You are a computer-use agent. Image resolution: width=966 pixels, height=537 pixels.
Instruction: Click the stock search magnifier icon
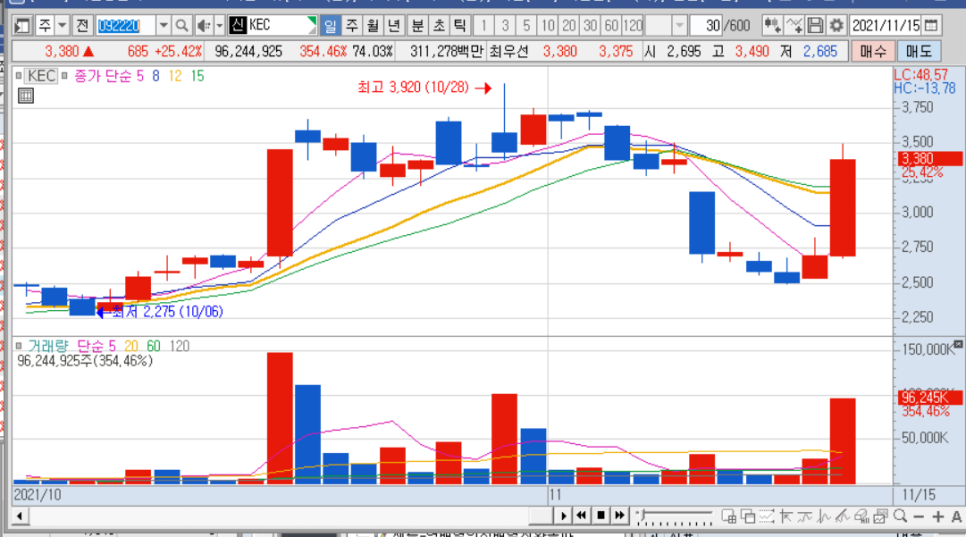coord(182,26)
